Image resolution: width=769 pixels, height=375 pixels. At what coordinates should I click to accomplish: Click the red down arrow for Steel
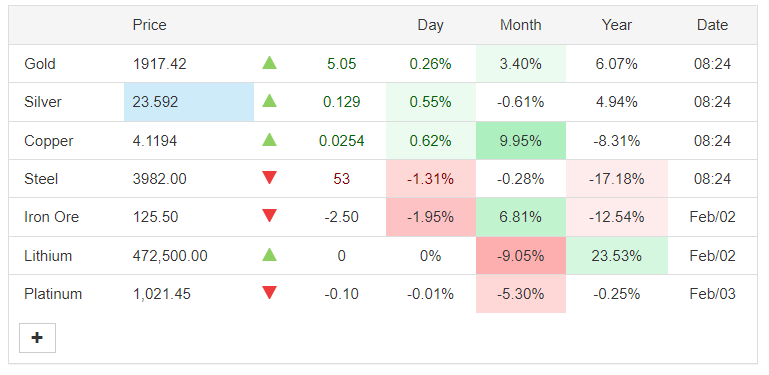269,178
